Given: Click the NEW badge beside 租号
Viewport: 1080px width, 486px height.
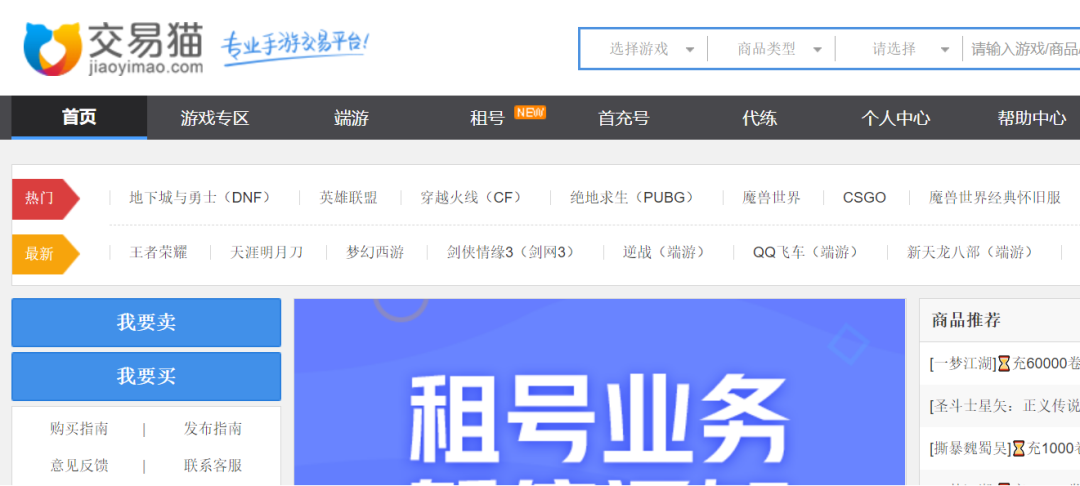Looking at the screenshot, I should pyautogui.click(x=530, y=112).
